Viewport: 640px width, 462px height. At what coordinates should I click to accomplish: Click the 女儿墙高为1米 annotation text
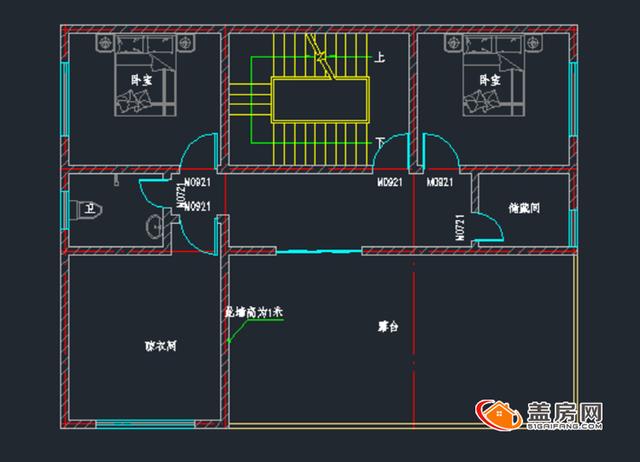click(x=254, y=312)
